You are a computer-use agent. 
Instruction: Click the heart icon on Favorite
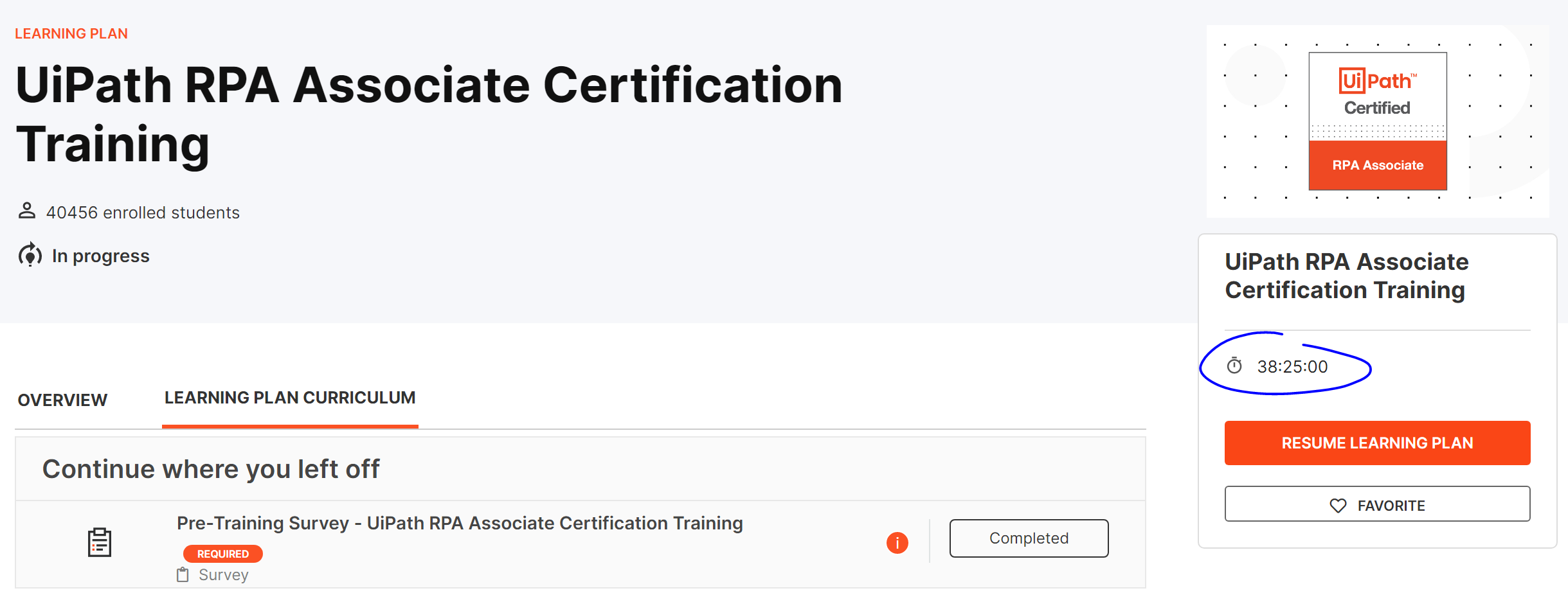(1338, 506)
